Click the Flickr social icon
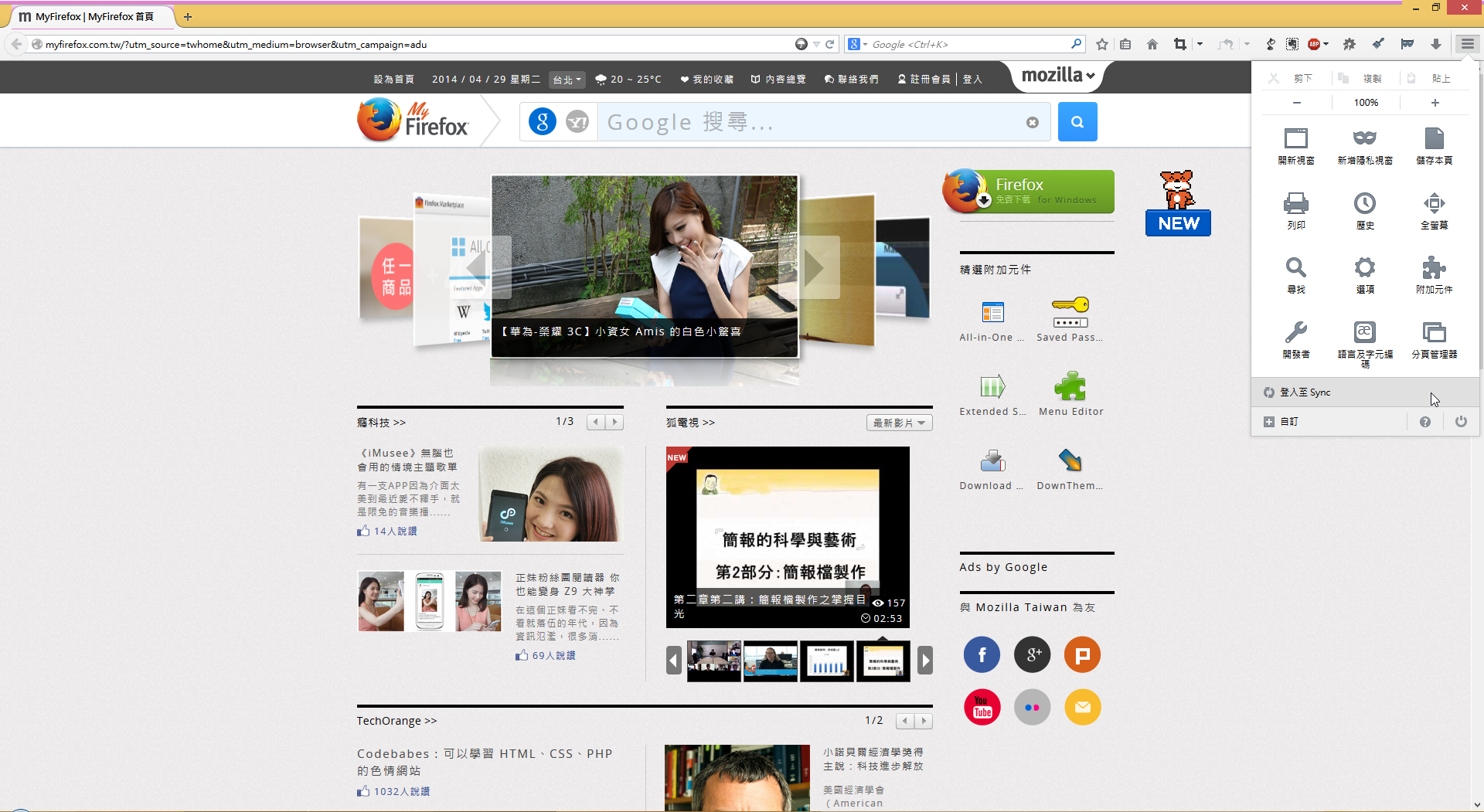This screenshot has height=812, width=1484. [x=1033, y=707]
